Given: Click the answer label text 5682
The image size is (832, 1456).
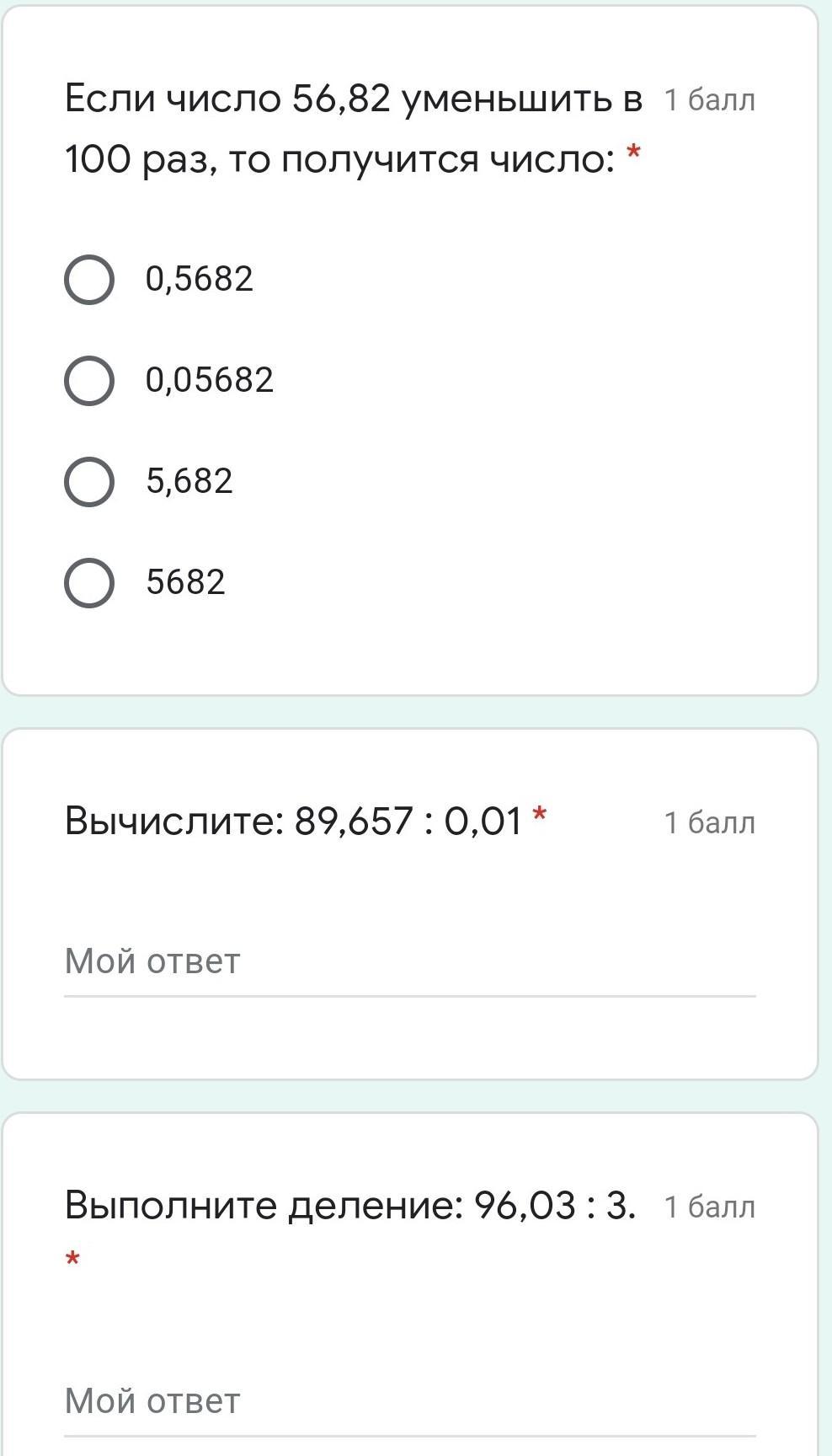Looking at the screenshot, I should [x=186, y=583].
